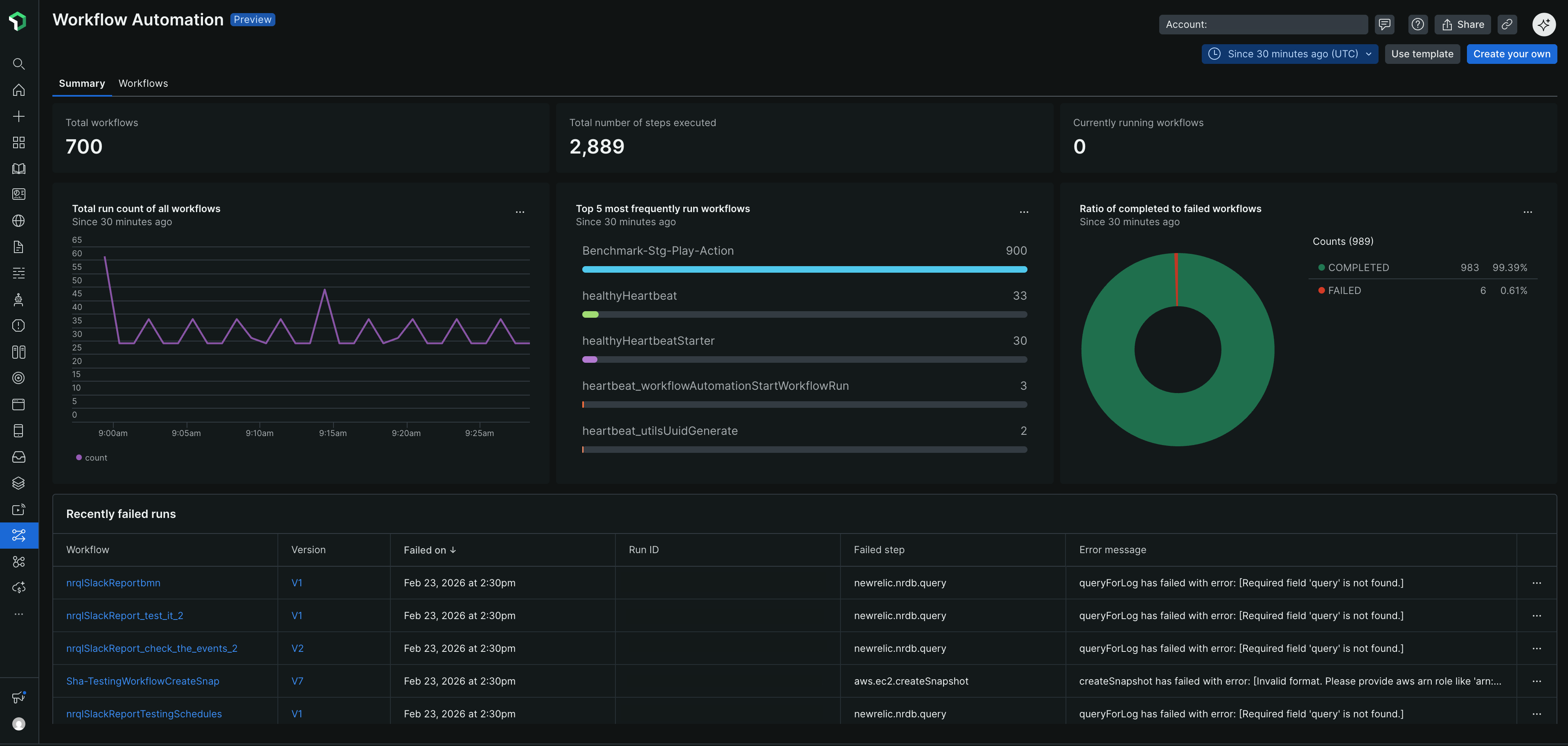Open the Since 30 minutes ago time picker
Image resolution: width=1568 pixels, height=746 pixels.
(1289, 54)
